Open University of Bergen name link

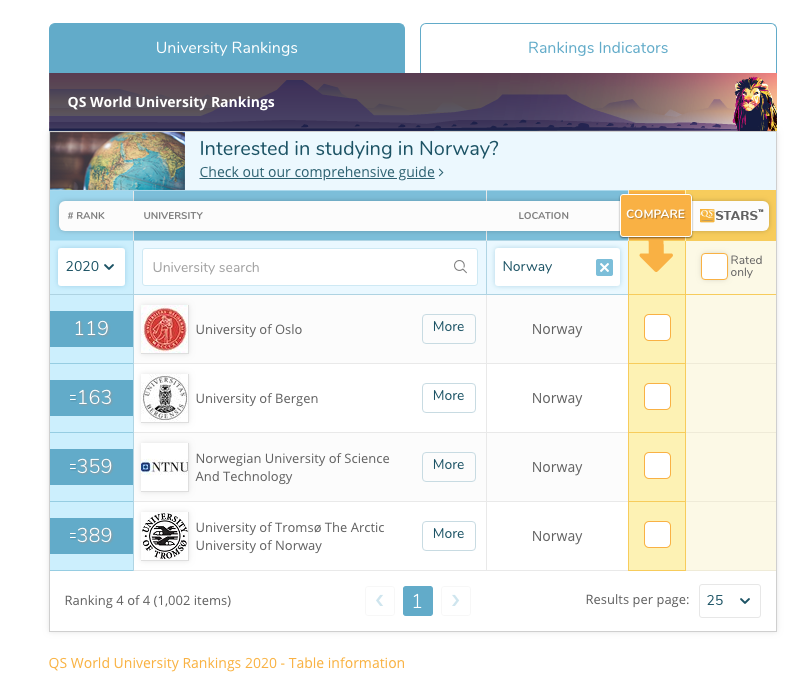coord(257,398)
